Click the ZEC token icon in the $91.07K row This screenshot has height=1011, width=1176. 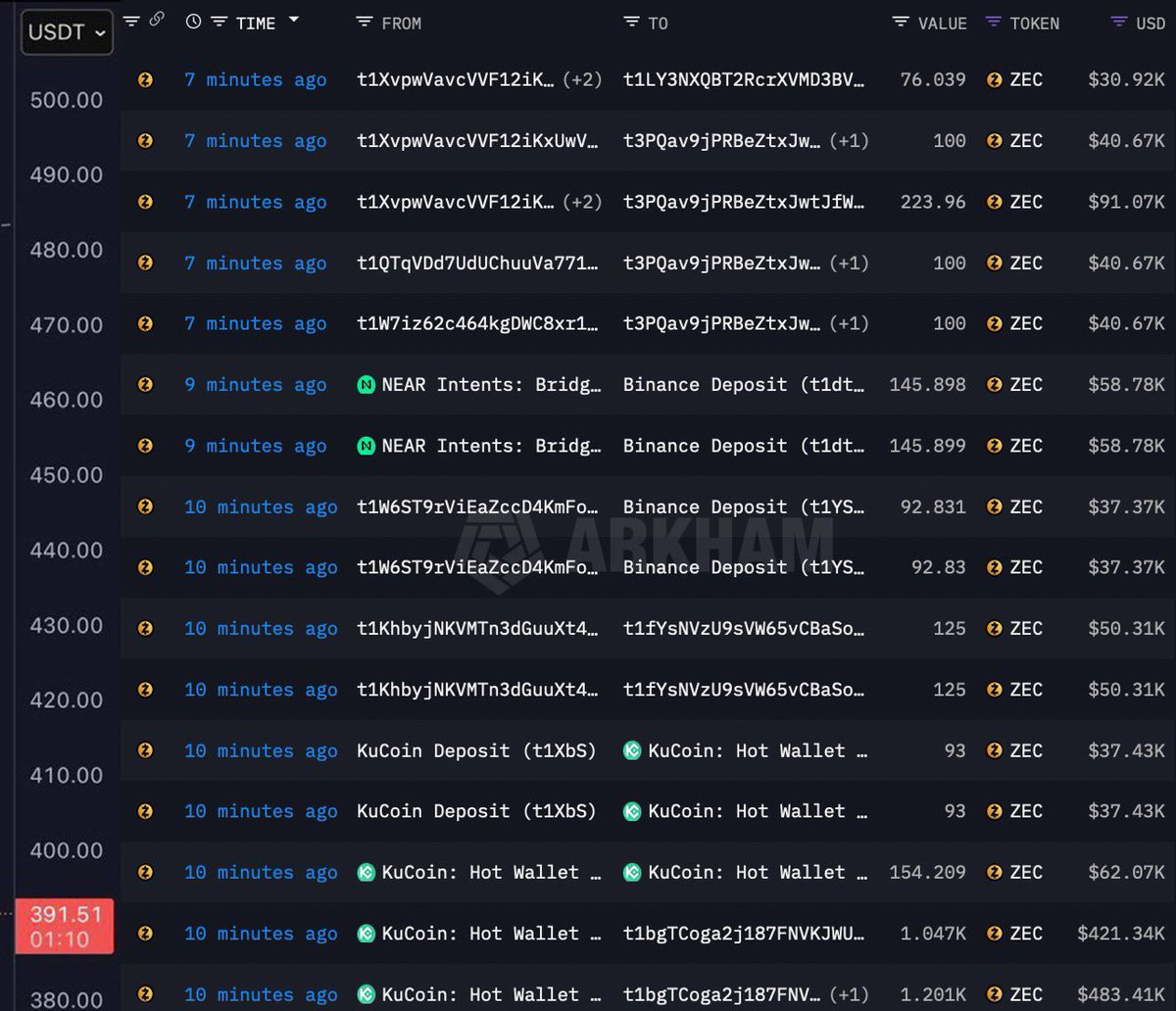pos(995,202)
